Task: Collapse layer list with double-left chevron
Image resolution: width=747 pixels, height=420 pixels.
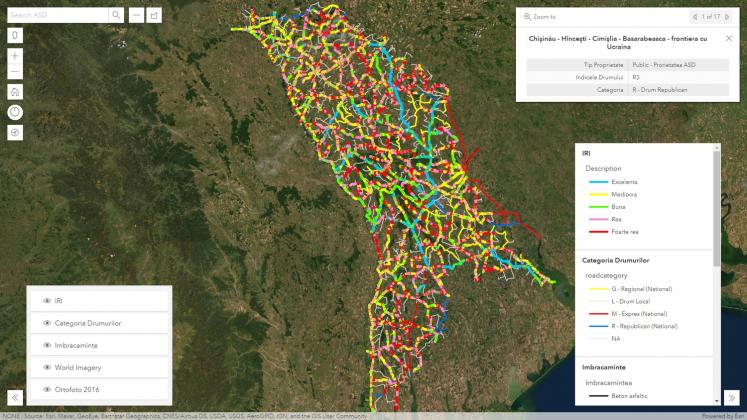Action: point(15,397)
